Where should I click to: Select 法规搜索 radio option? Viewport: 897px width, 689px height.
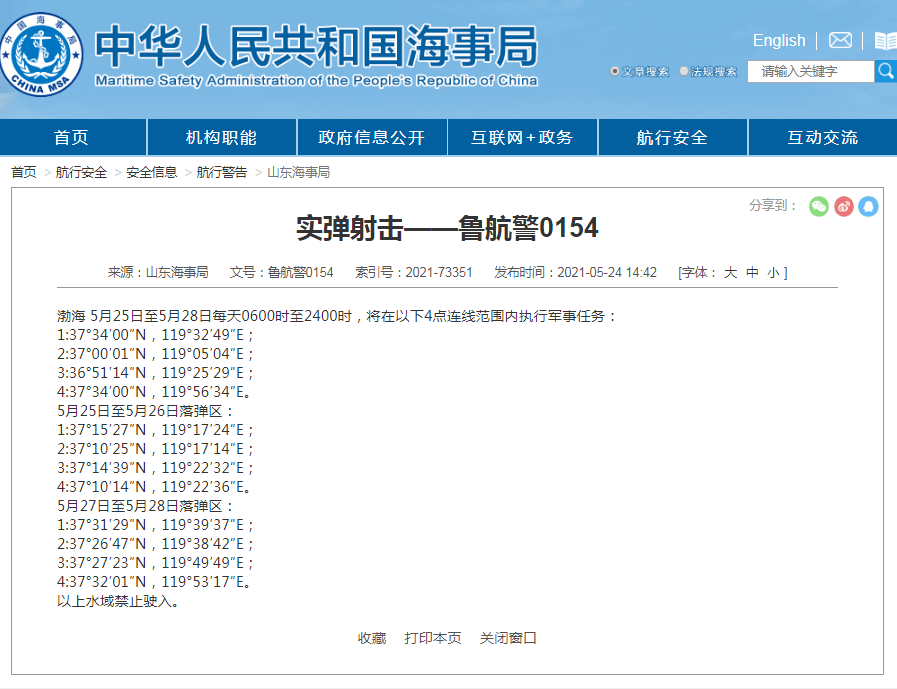click(x=684, y=72)
